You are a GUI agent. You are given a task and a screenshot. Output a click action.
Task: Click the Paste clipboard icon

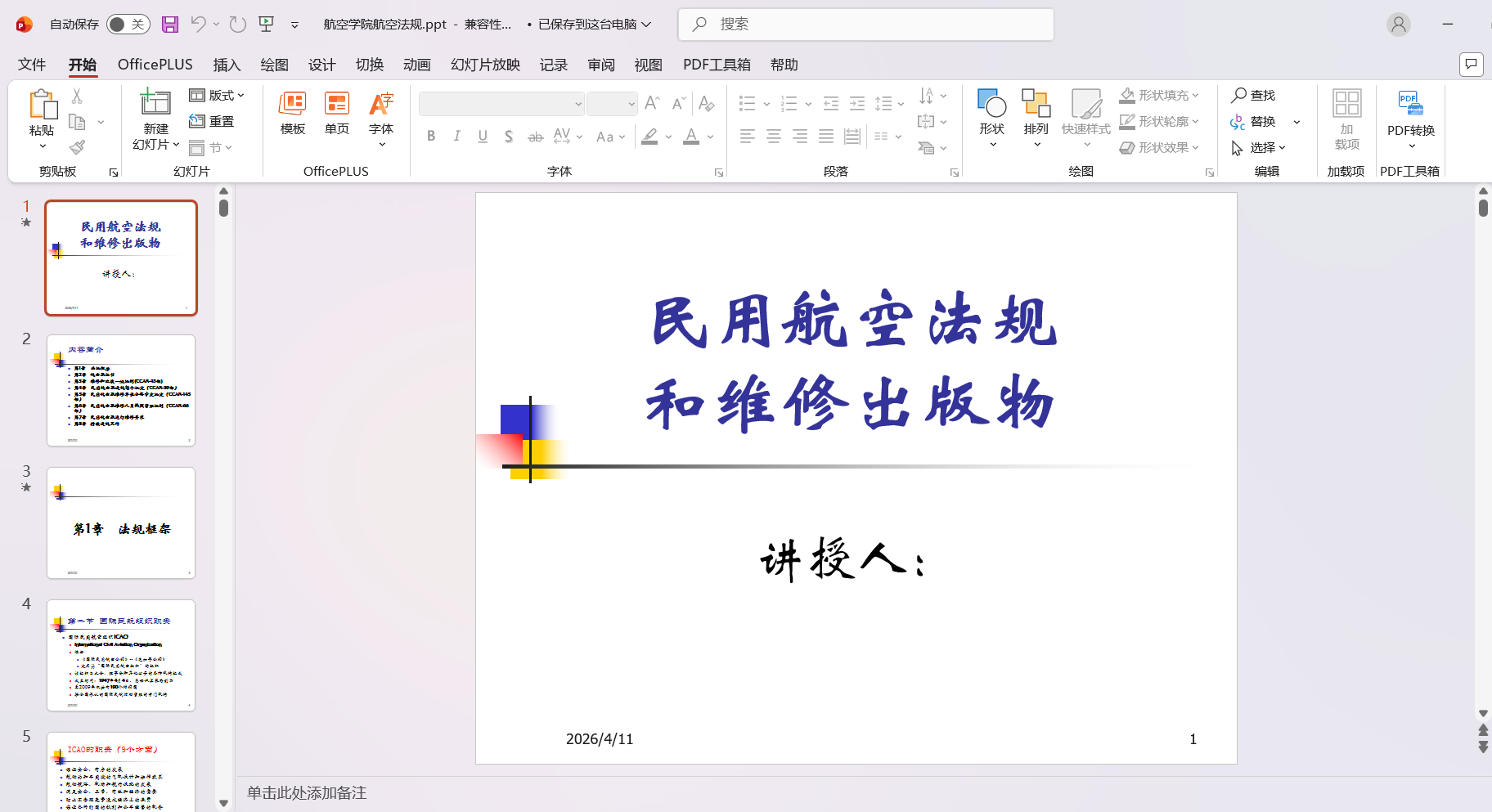[x=43, y=105]
